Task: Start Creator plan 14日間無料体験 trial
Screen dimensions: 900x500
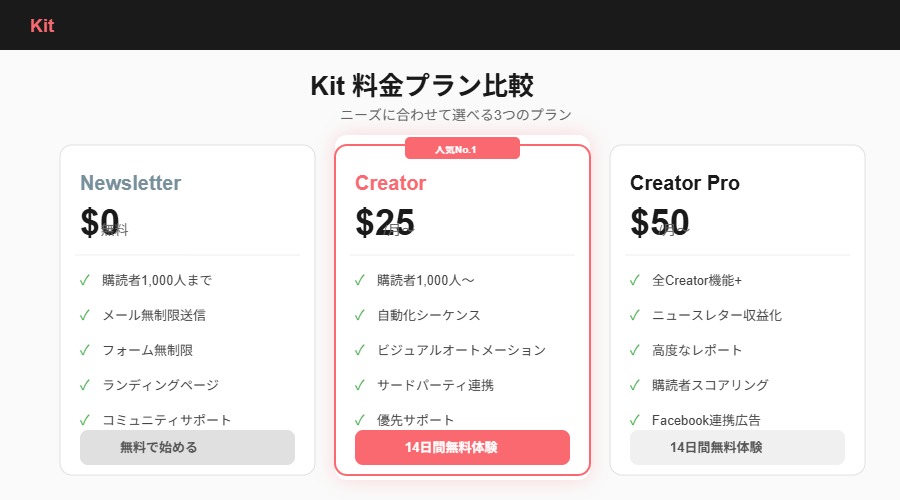Action: coord(462,447)
